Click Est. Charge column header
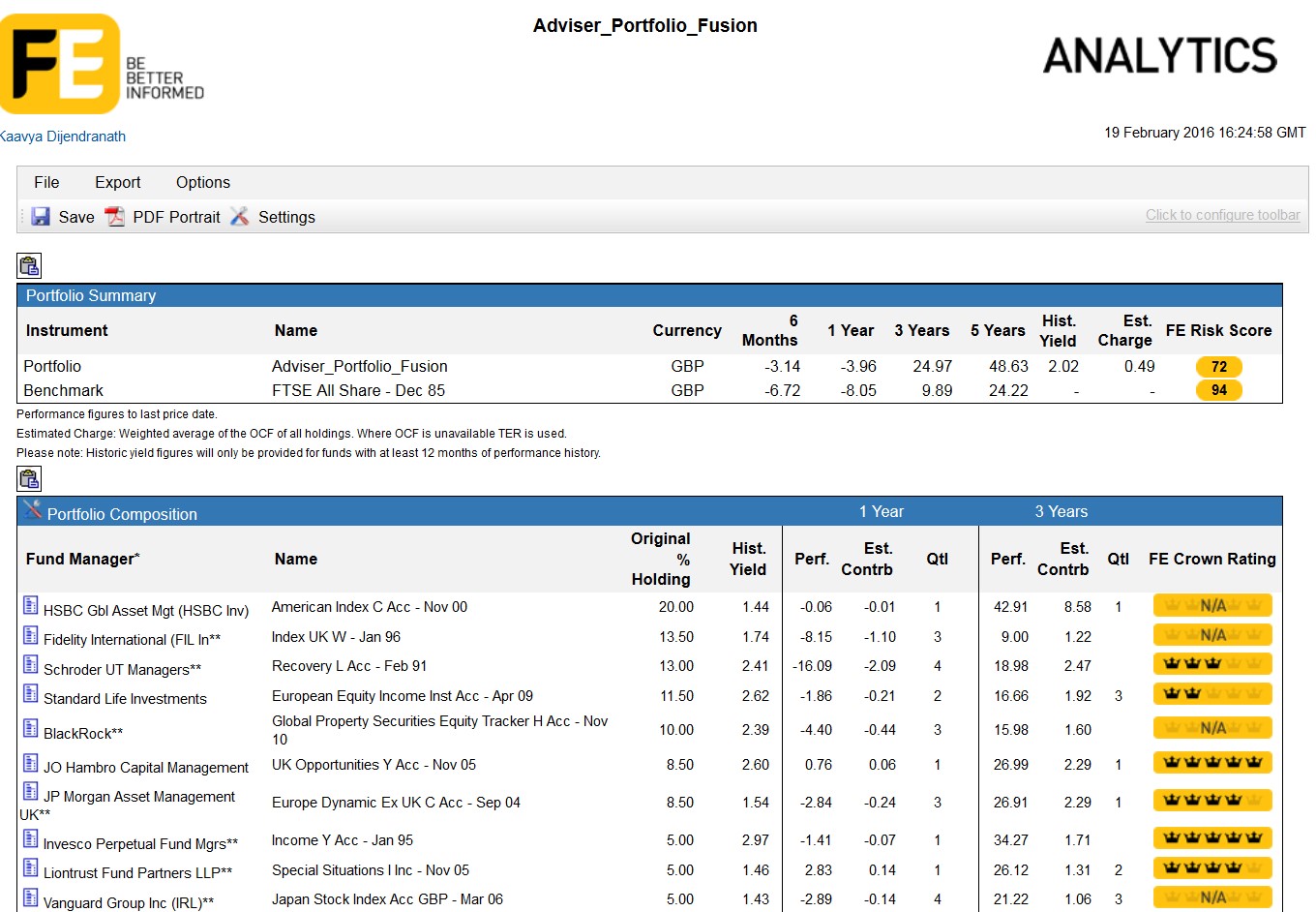1316x912 pixels. [x=1124, y=330]
